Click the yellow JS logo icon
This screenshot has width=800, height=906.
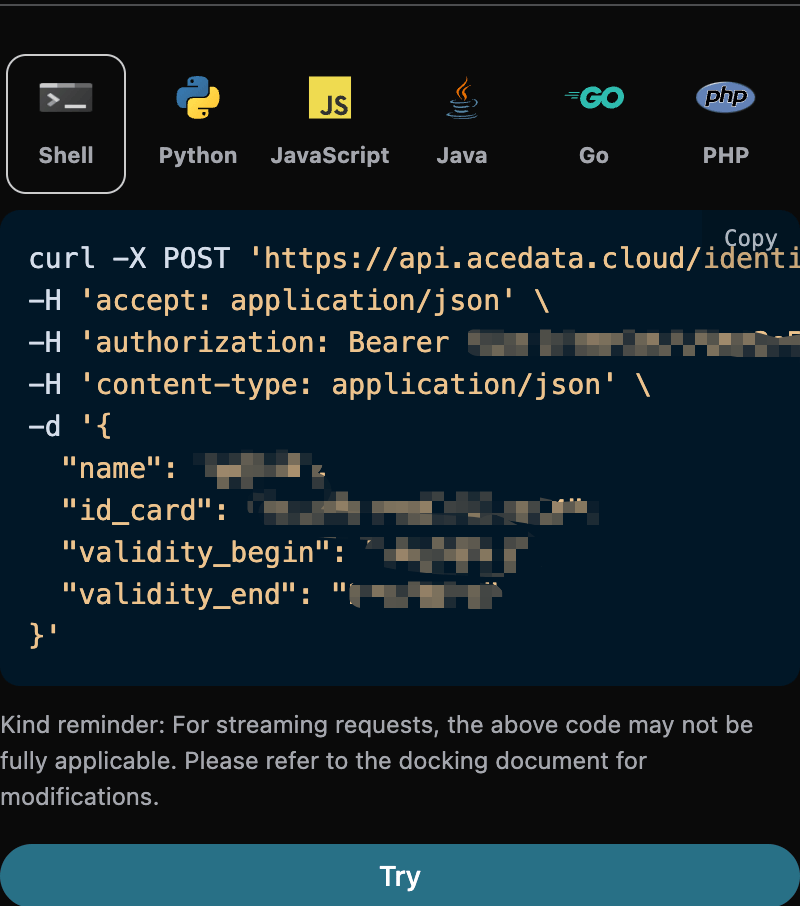click(330, 98)
